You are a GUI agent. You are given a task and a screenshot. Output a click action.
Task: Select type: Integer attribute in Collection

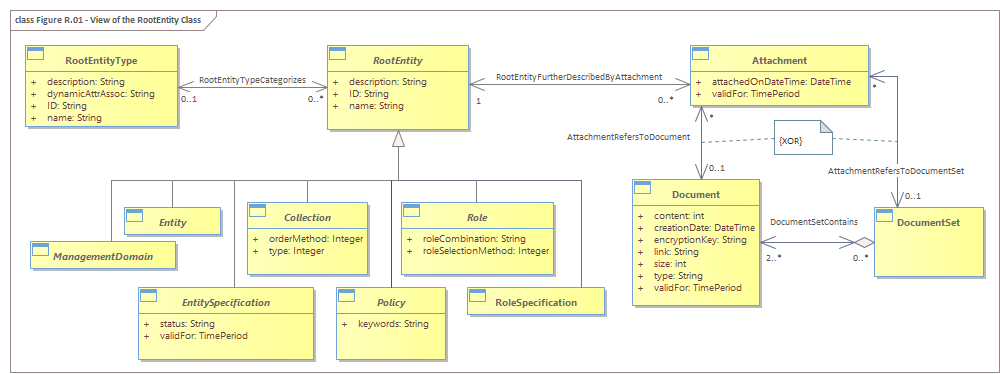(296, 251)
